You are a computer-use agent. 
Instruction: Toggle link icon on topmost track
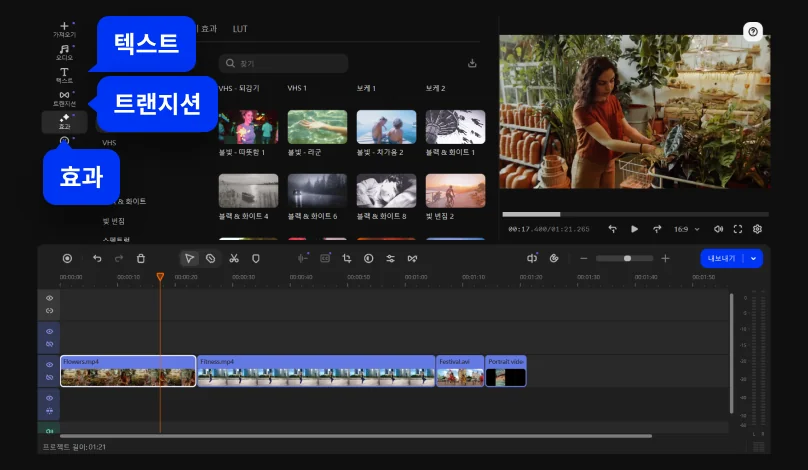(49, 311)
